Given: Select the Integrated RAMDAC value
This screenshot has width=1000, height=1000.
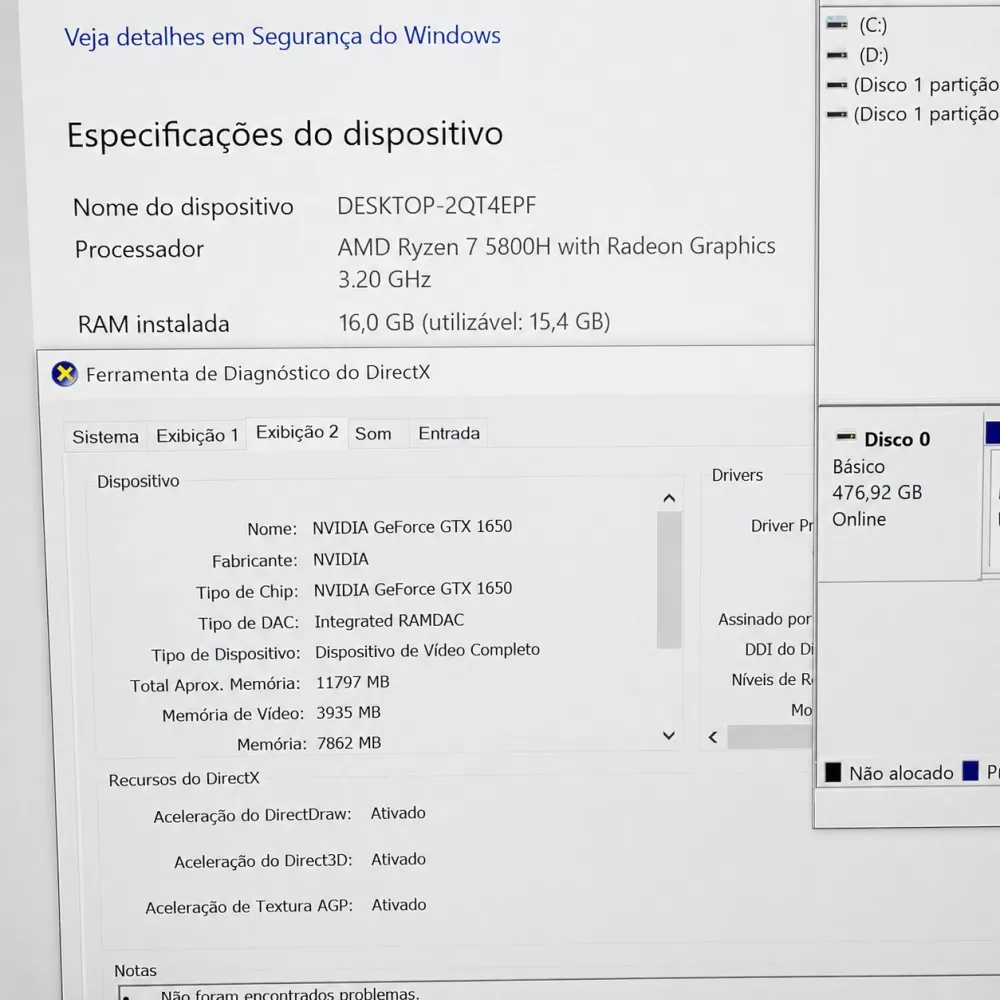Looking at the screenshot, I should click(x=389, y=621).
